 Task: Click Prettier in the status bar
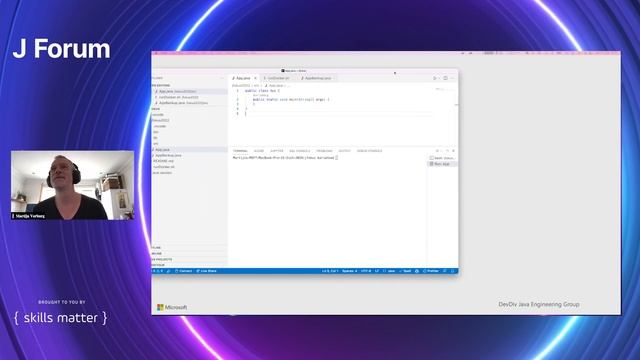tap(431, 271)
